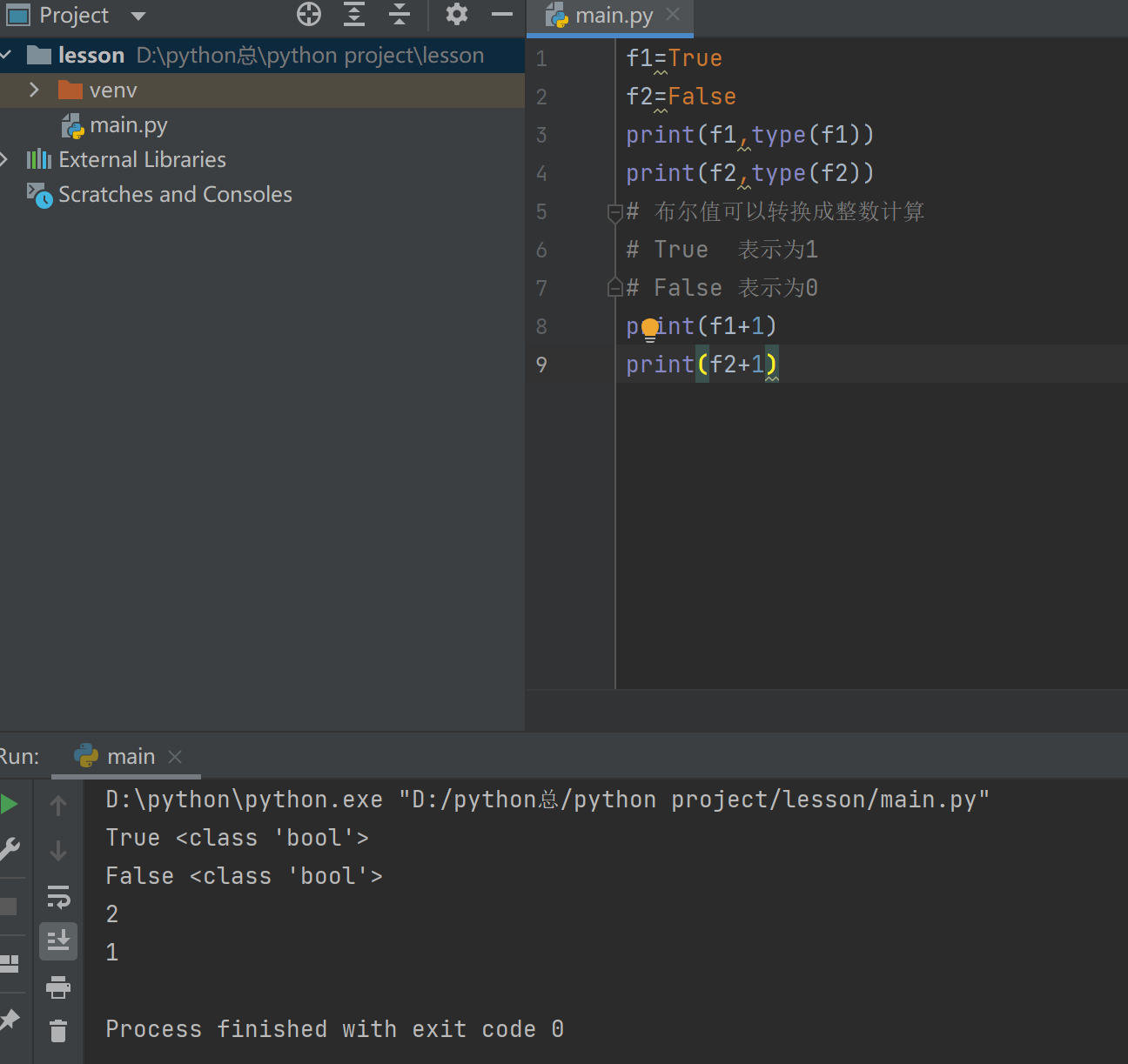
Task: Click 'Process finished with exit code 0' text
Action: tap(335, 1029)
